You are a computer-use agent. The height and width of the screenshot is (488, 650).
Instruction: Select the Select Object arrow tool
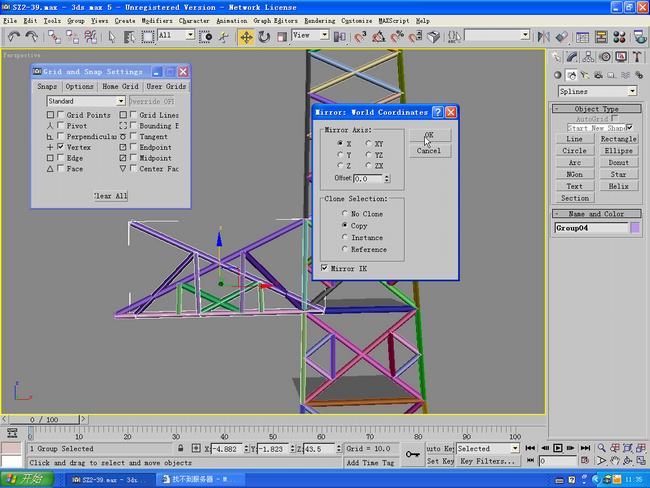(111, 37)
